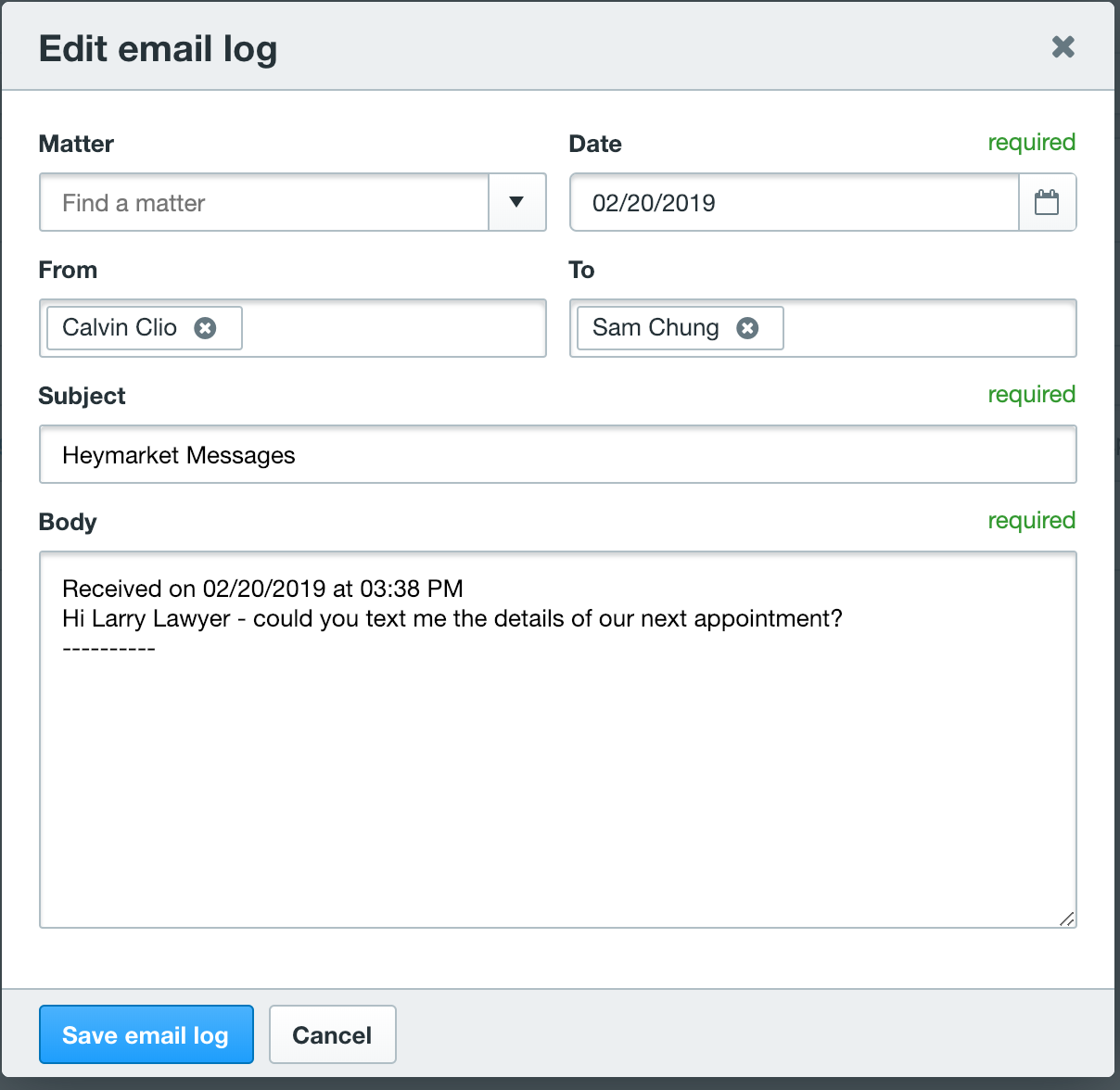1120x1090 pixels.
Task: Click the To field label
Action: coord(581,270)
